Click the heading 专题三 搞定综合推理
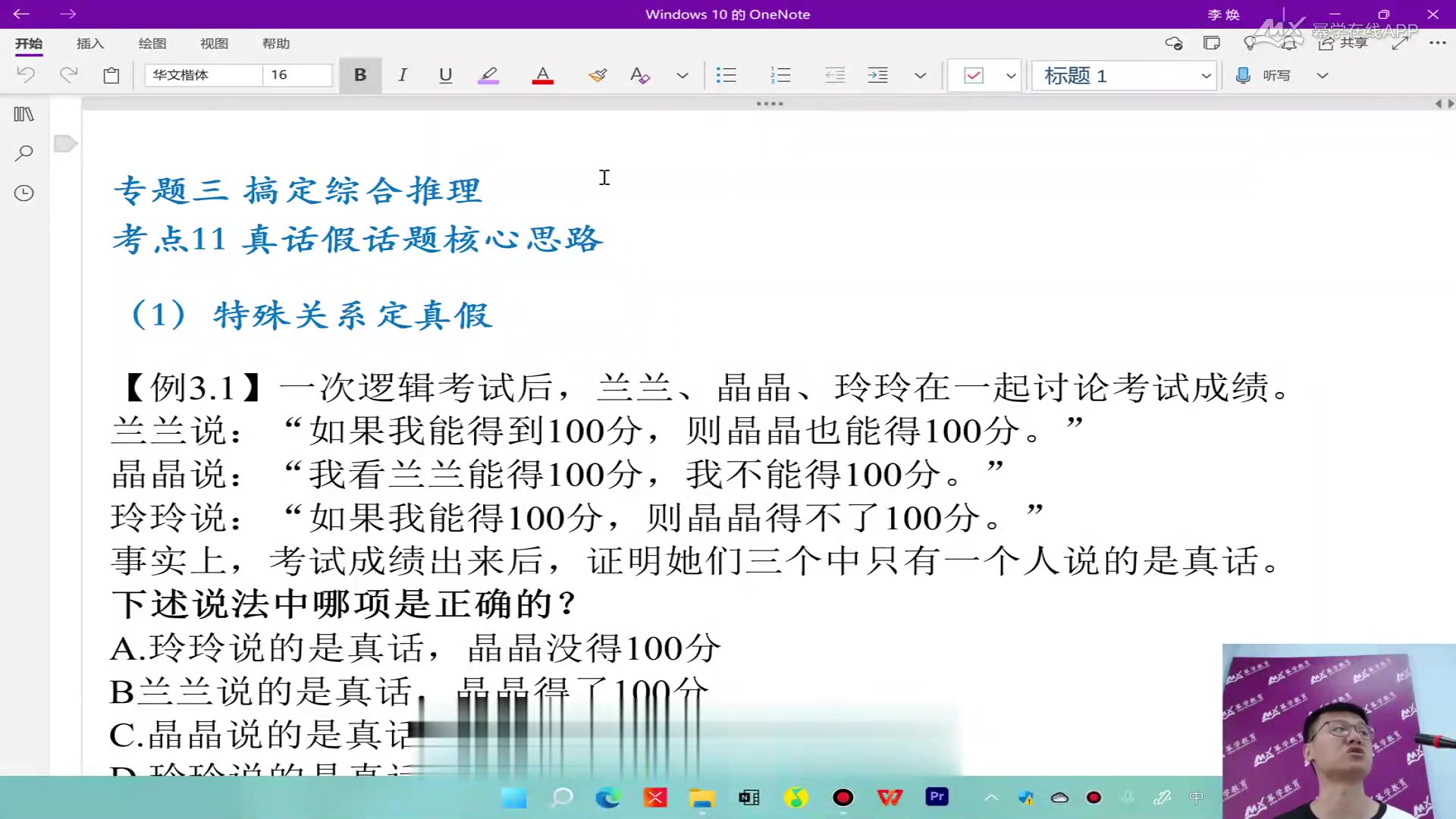The height and width of the screenshot is (819, 1456). 297,190
